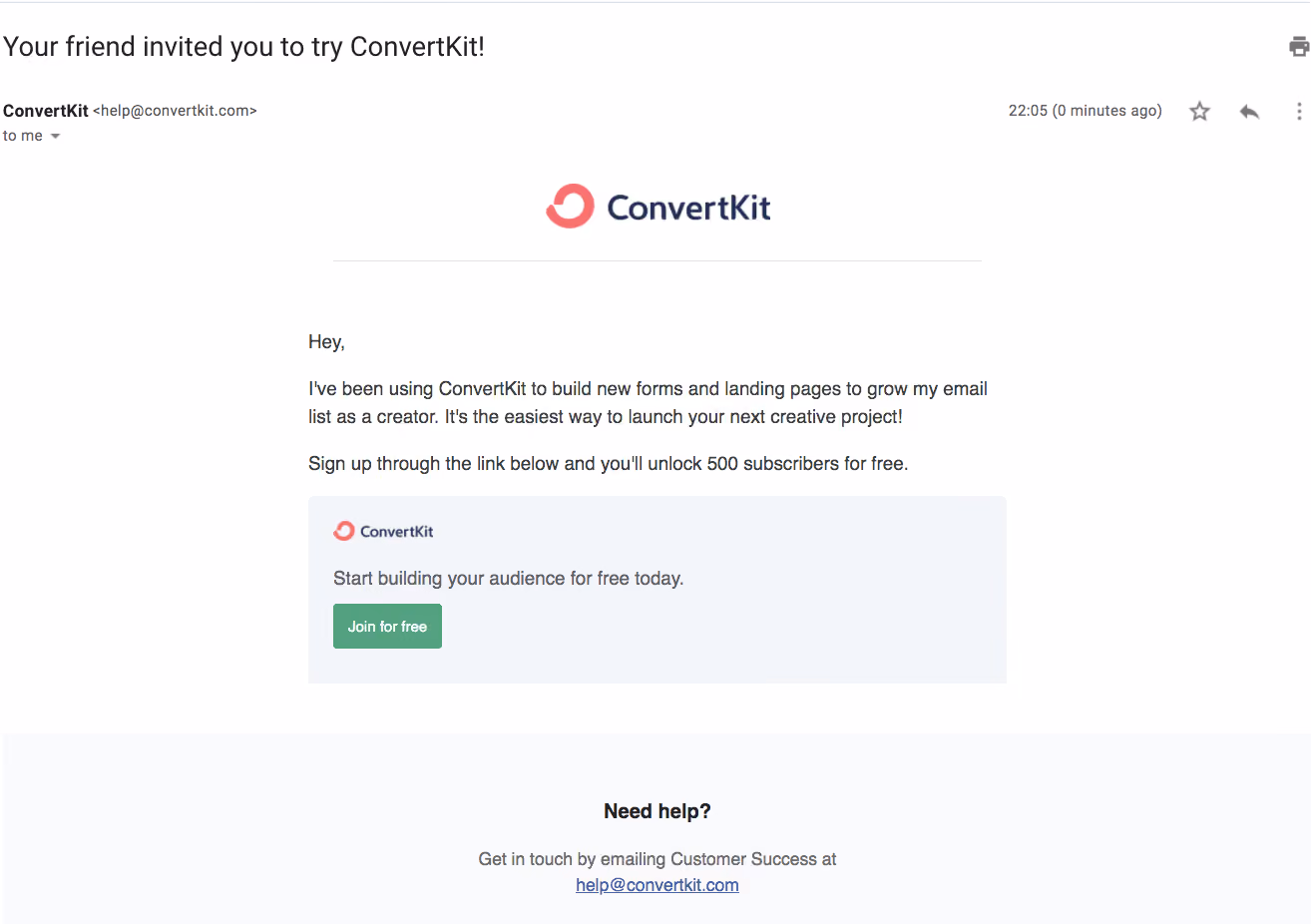
Task: Expand recipient details next to 'to me'
Action: point(55,137)
